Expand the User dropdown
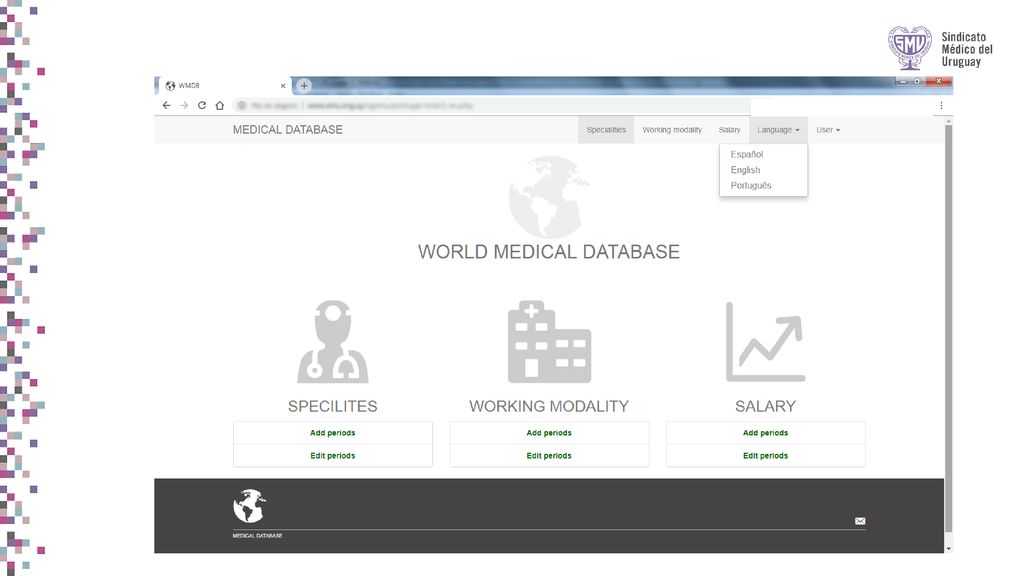1024x576 pixels. pyautogui.click(x=828, y=130)
